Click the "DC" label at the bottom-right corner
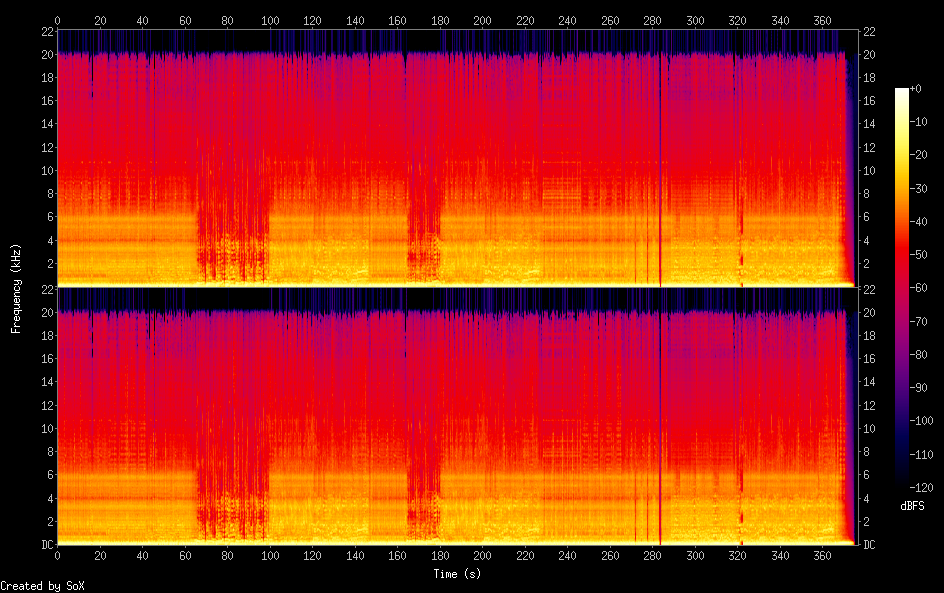 (x=869, y=544)
